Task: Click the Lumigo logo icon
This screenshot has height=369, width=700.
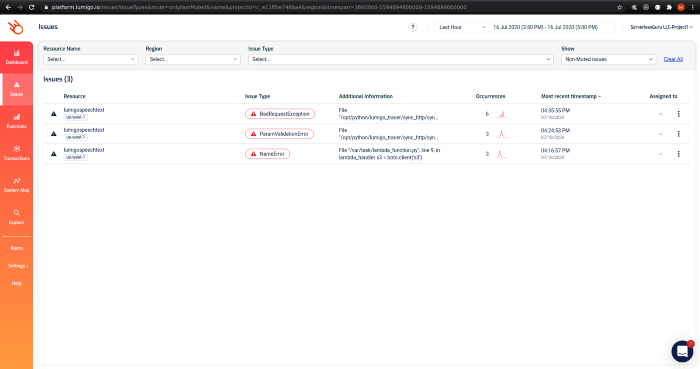Action: [x=16, y=28]
